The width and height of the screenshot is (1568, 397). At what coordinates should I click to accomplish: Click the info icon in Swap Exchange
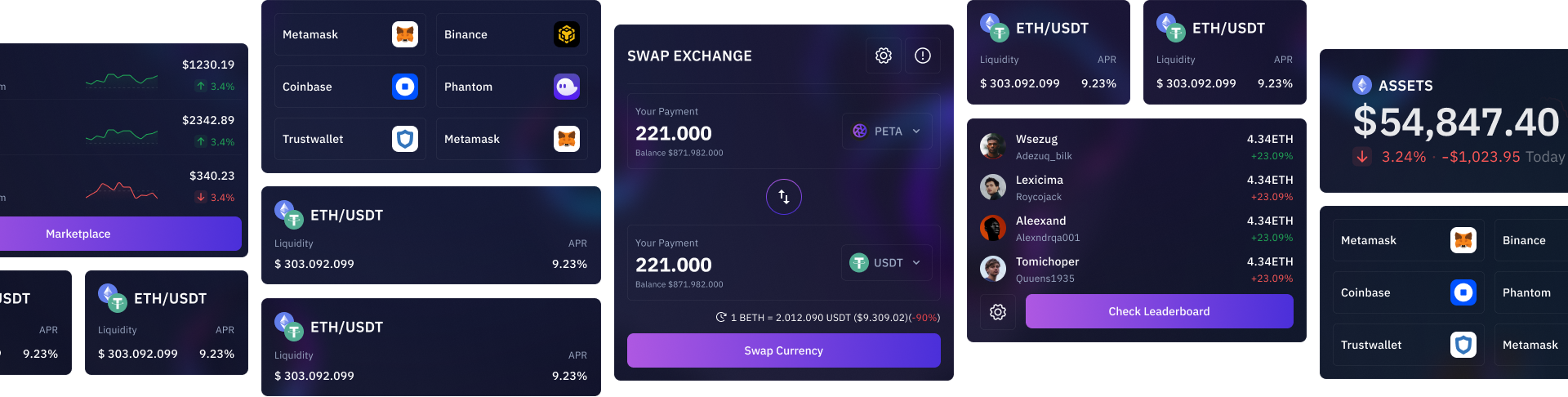coord(923,56)
